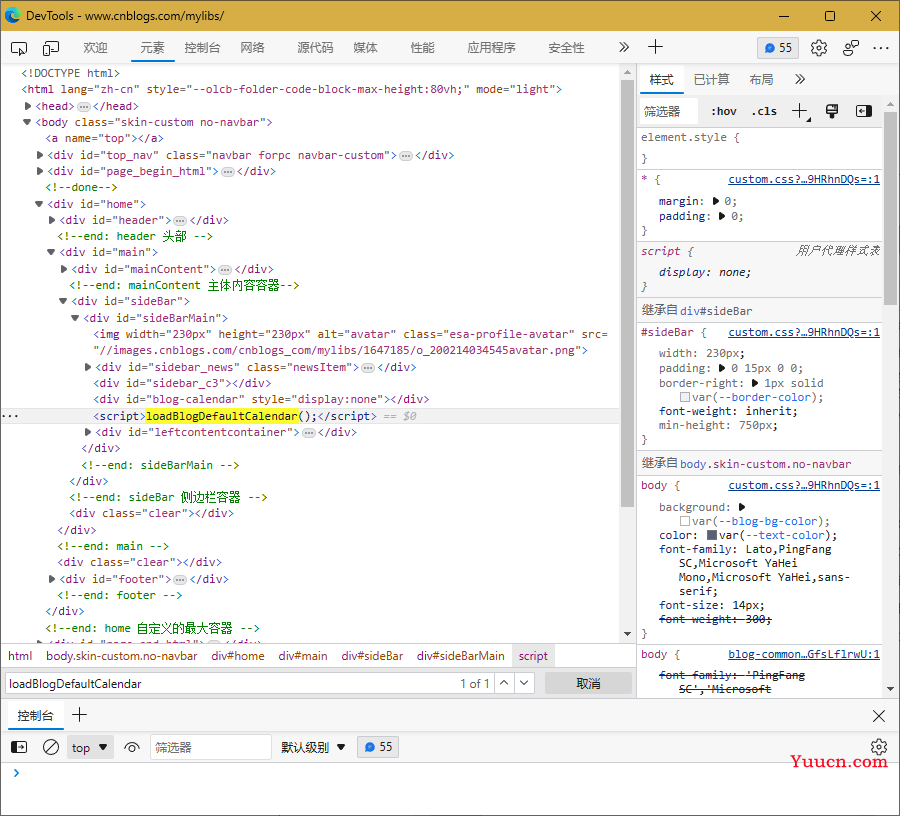Show the console sidebar icon
Screen dimensions: 900x816
pos(19,747)
